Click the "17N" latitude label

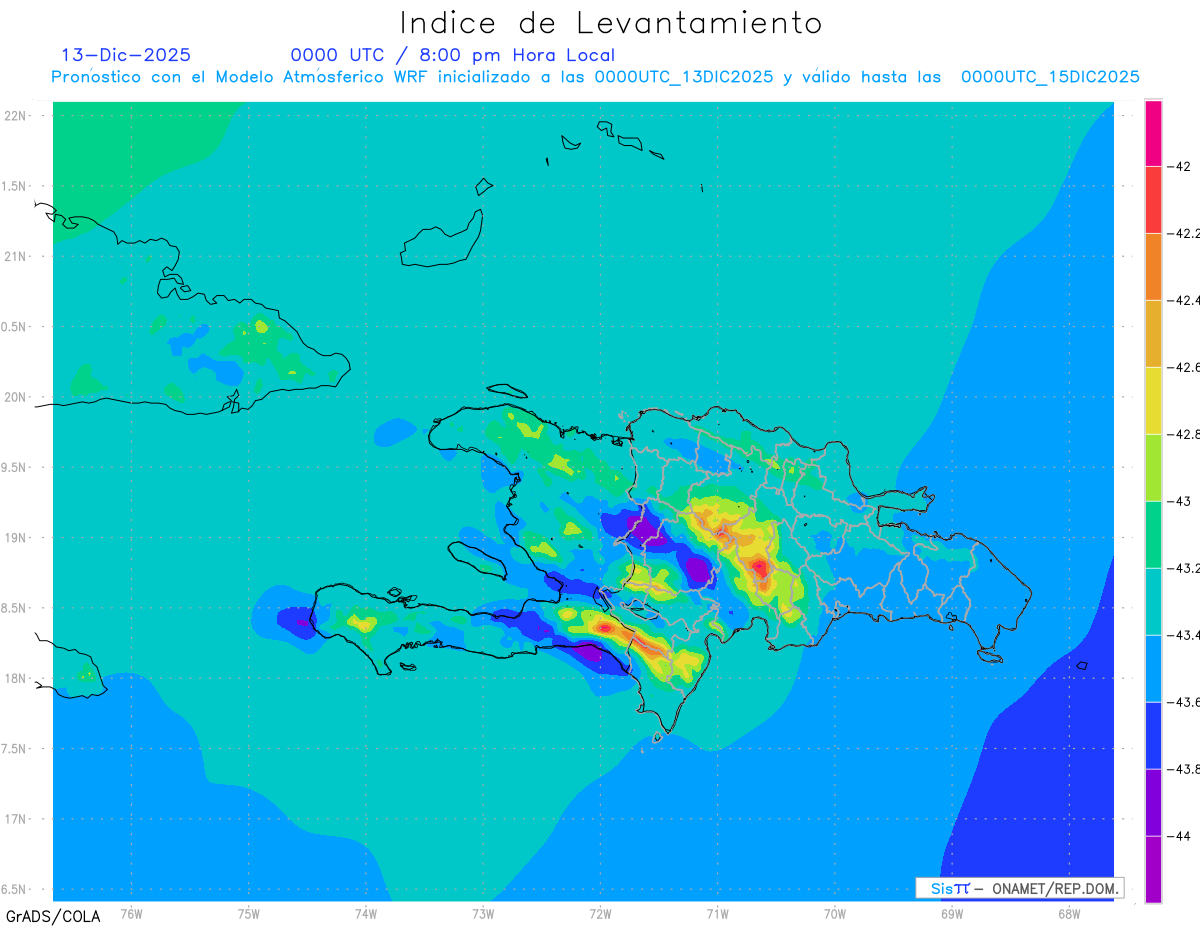15,819
